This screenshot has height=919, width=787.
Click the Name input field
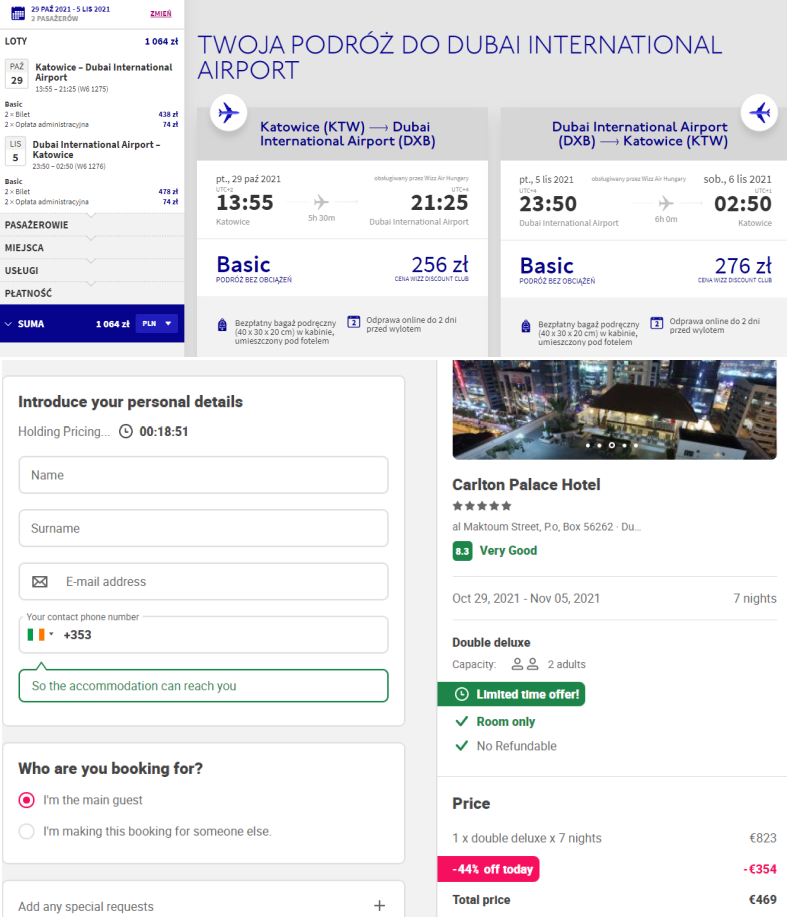point(203,475)
